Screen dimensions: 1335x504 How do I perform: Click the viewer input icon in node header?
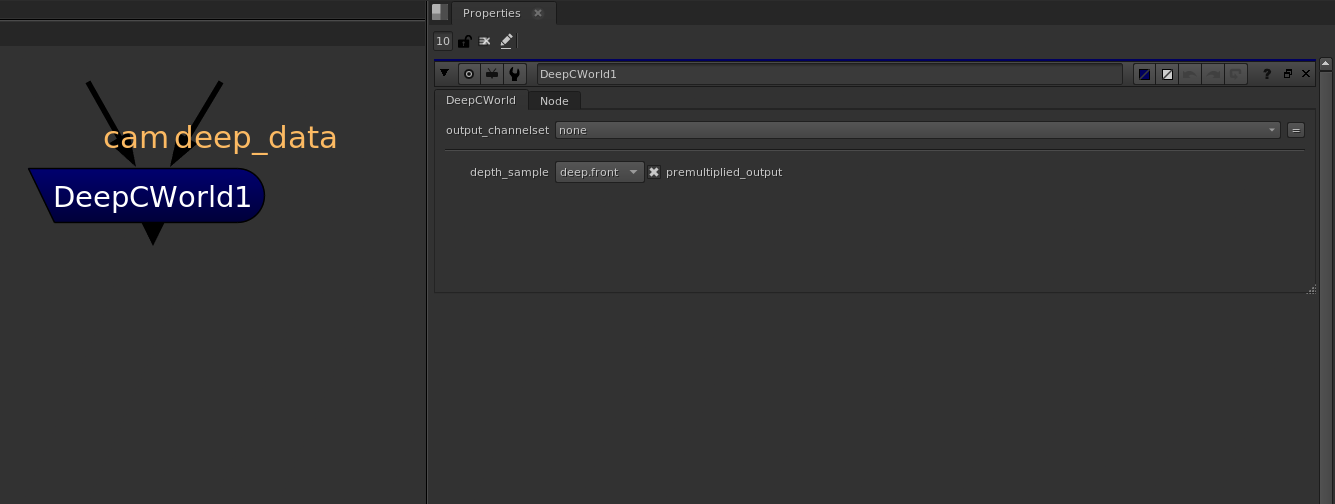[x=491, y=74]
